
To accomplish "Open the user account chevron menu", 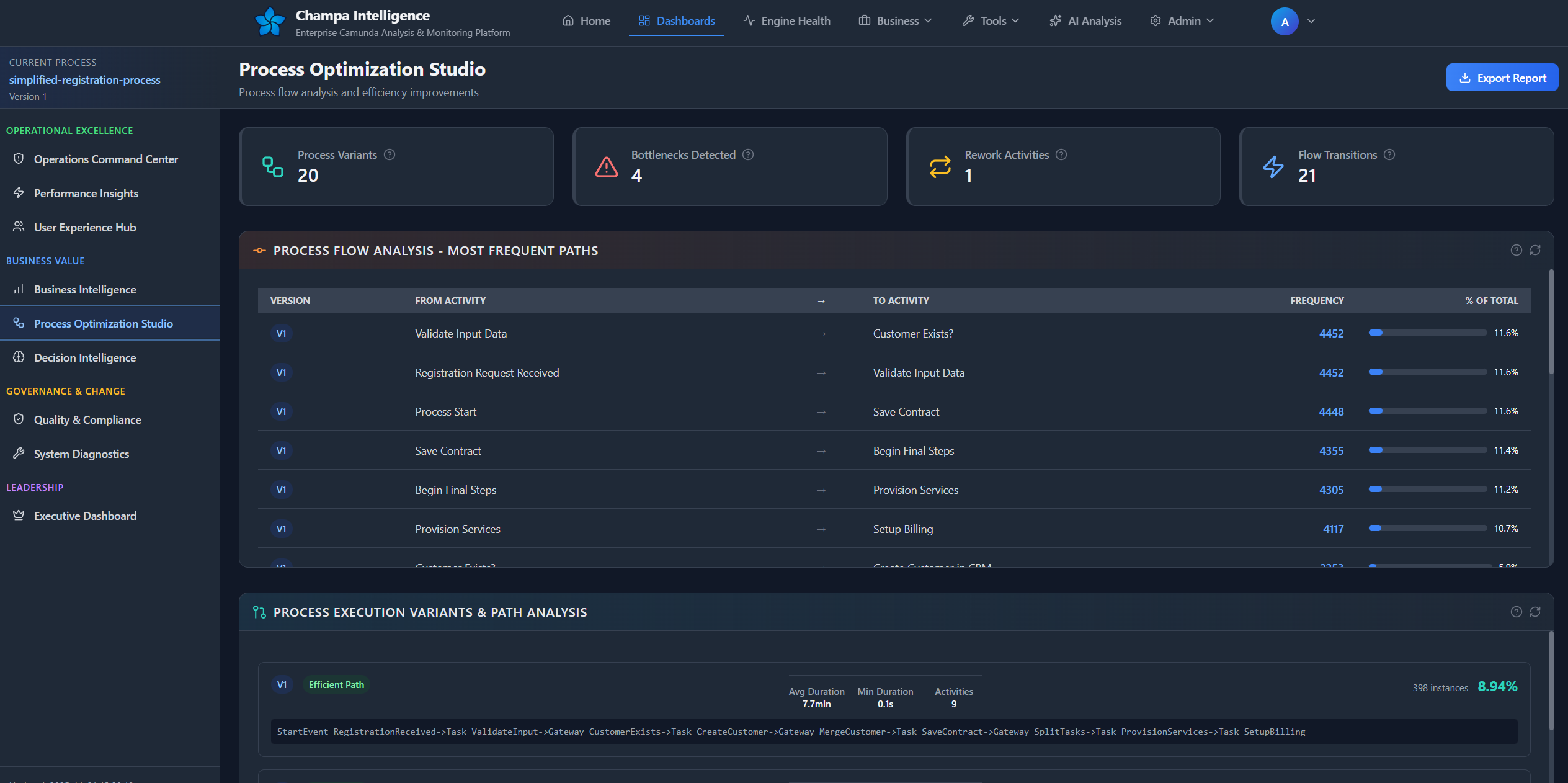I will [1311, 21].
